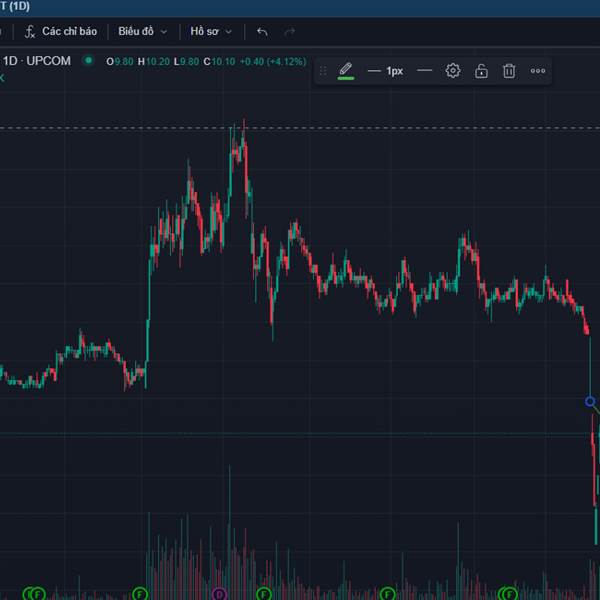Screen dimensions: 600x600
Task: Click the open price O9.80
Action: pos(120,61)
